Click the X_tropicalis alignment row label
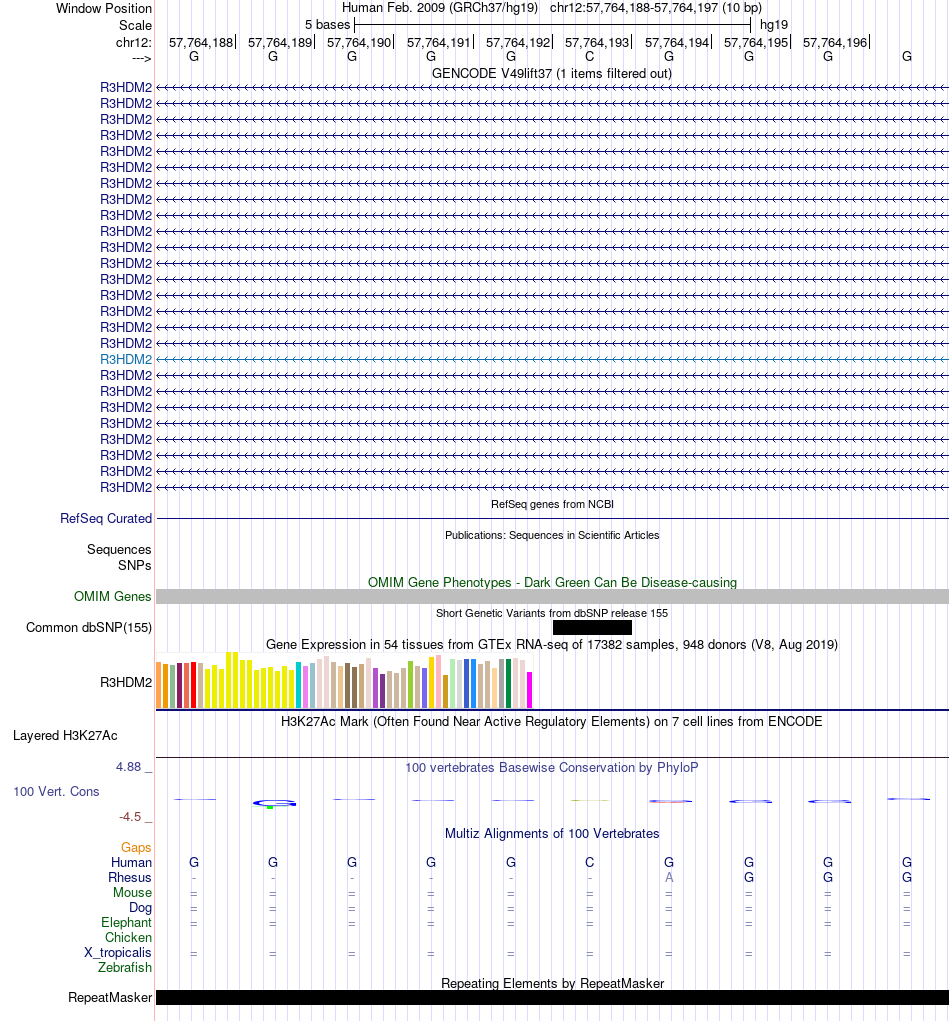The image size is (950, 1021). pyautogui.click(x=118, y=952)
